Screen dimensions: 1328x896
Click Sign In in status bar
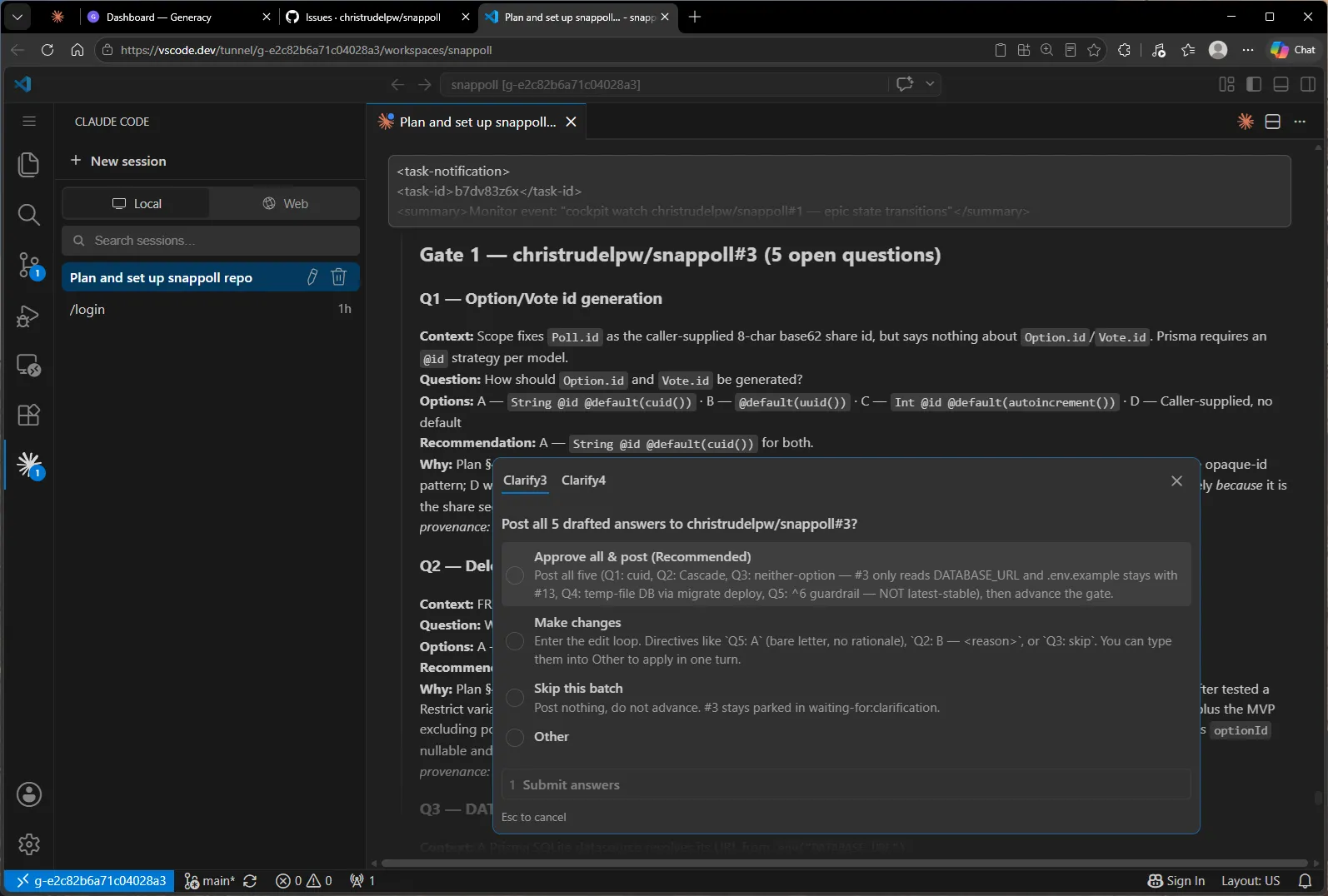tap(1176, 880)
